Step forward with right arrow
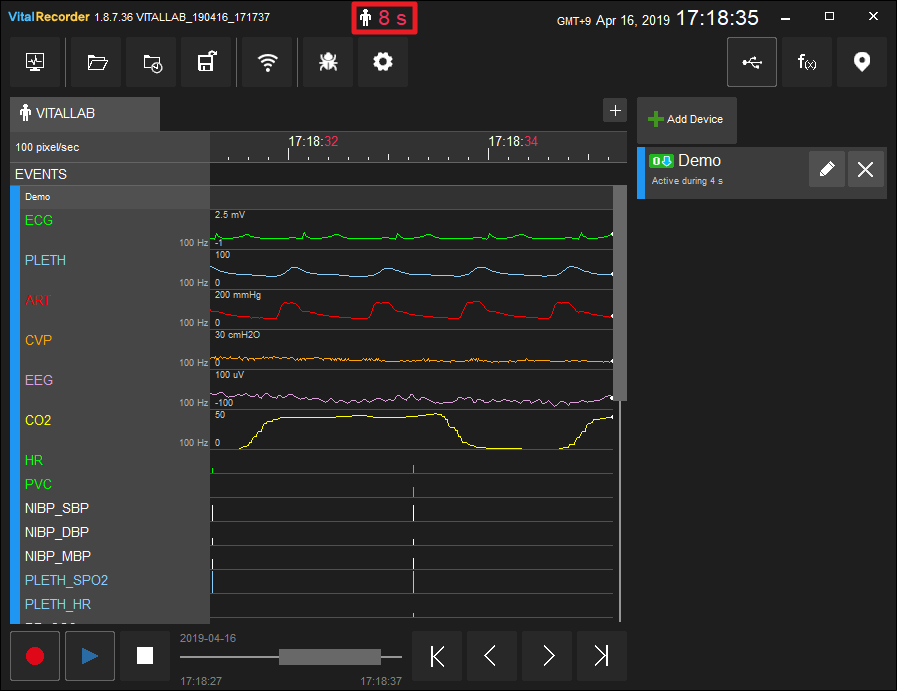Screen dimensions: 897x691 546,656
